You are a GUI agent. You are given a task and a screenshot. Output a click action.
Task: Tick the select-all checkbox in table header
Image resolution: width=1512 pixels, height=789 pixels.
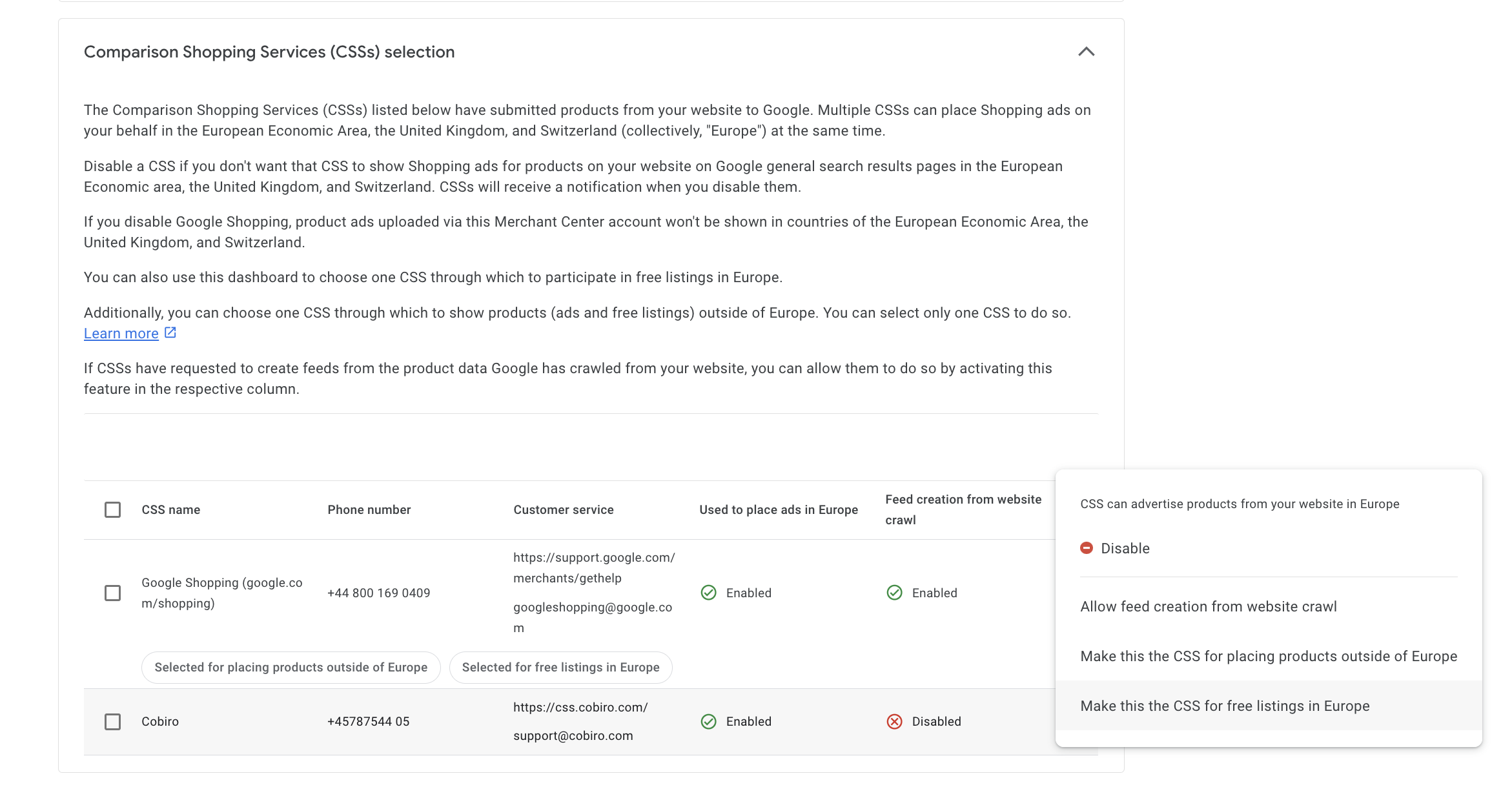pos(112,510)
